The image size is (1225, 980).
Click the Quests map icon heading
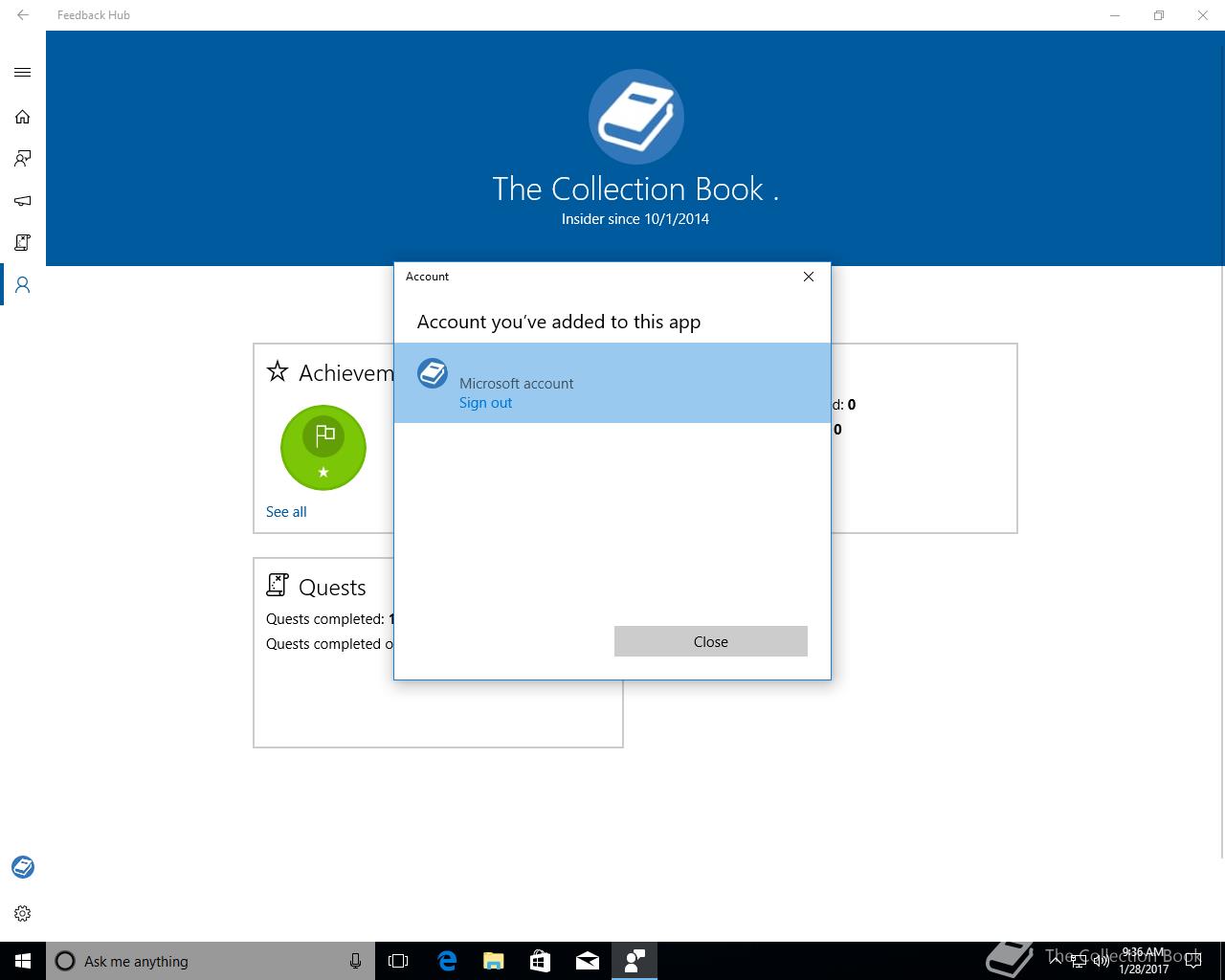click(278, 585)
